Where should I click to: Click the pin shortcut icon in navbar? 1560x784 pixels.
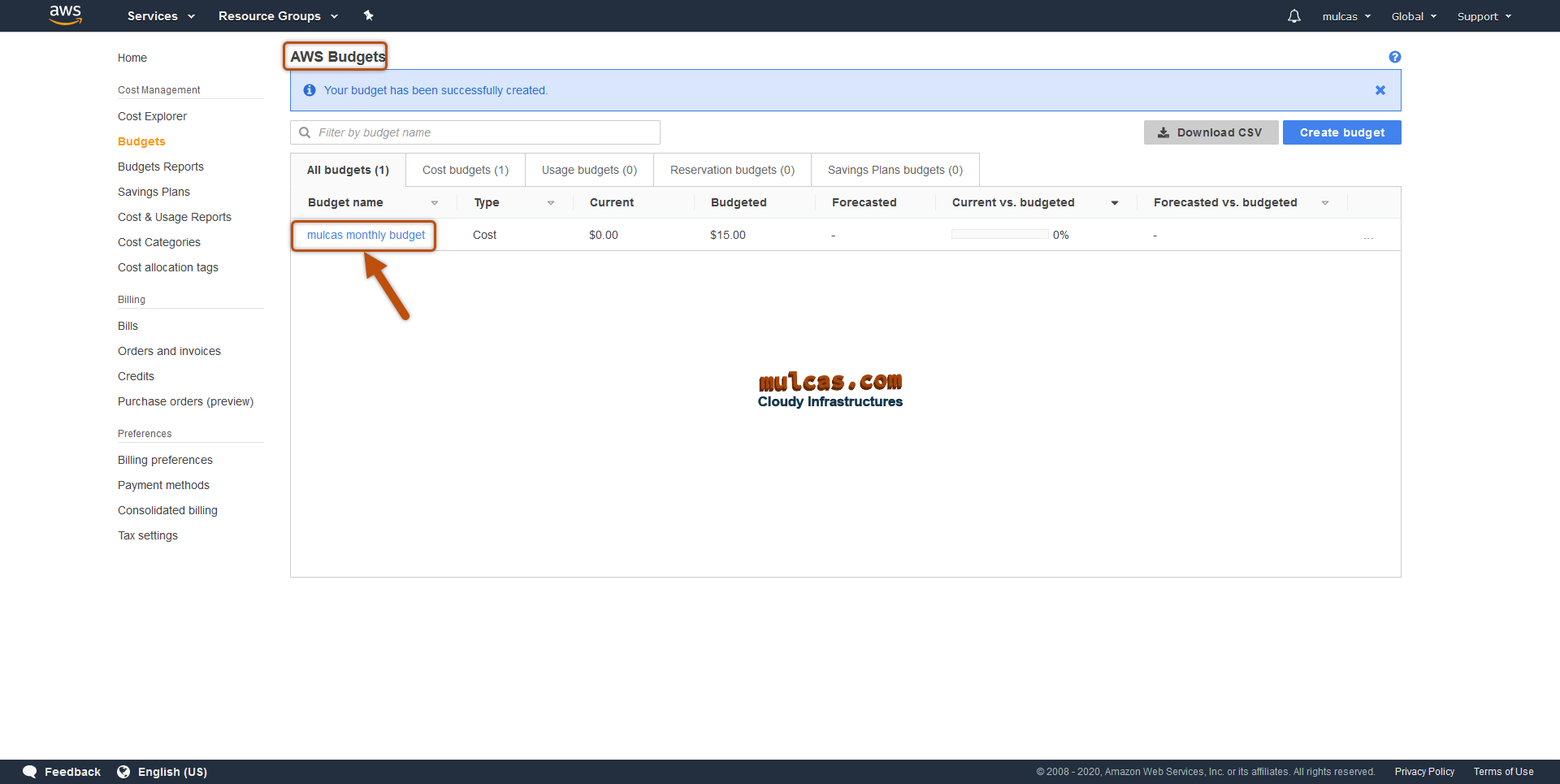point(368,15)
